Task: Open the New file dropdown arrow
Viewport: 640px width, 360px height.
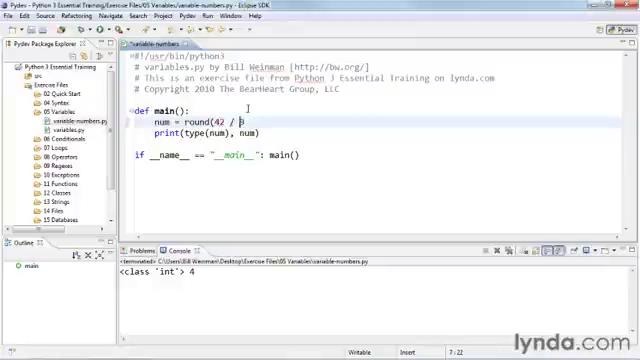Action: (22, 30)
